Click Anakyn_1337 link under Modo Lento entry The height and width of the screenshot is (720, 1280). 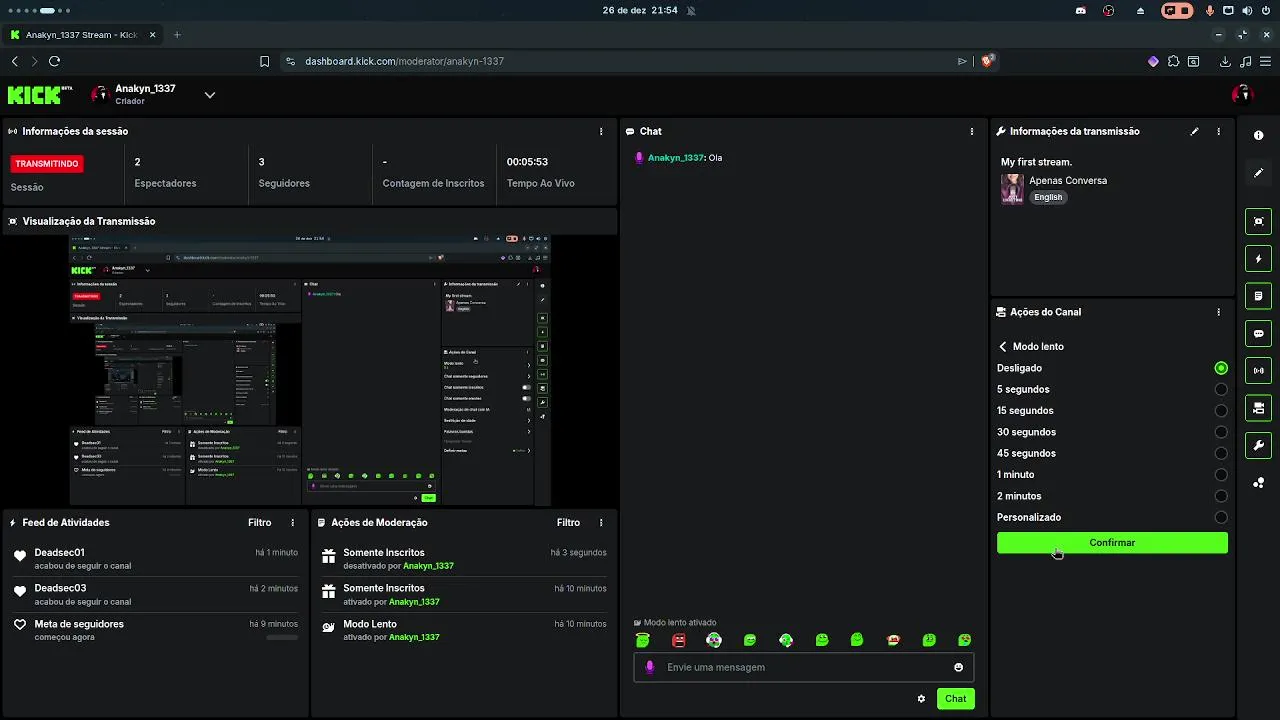pos(414,637)
